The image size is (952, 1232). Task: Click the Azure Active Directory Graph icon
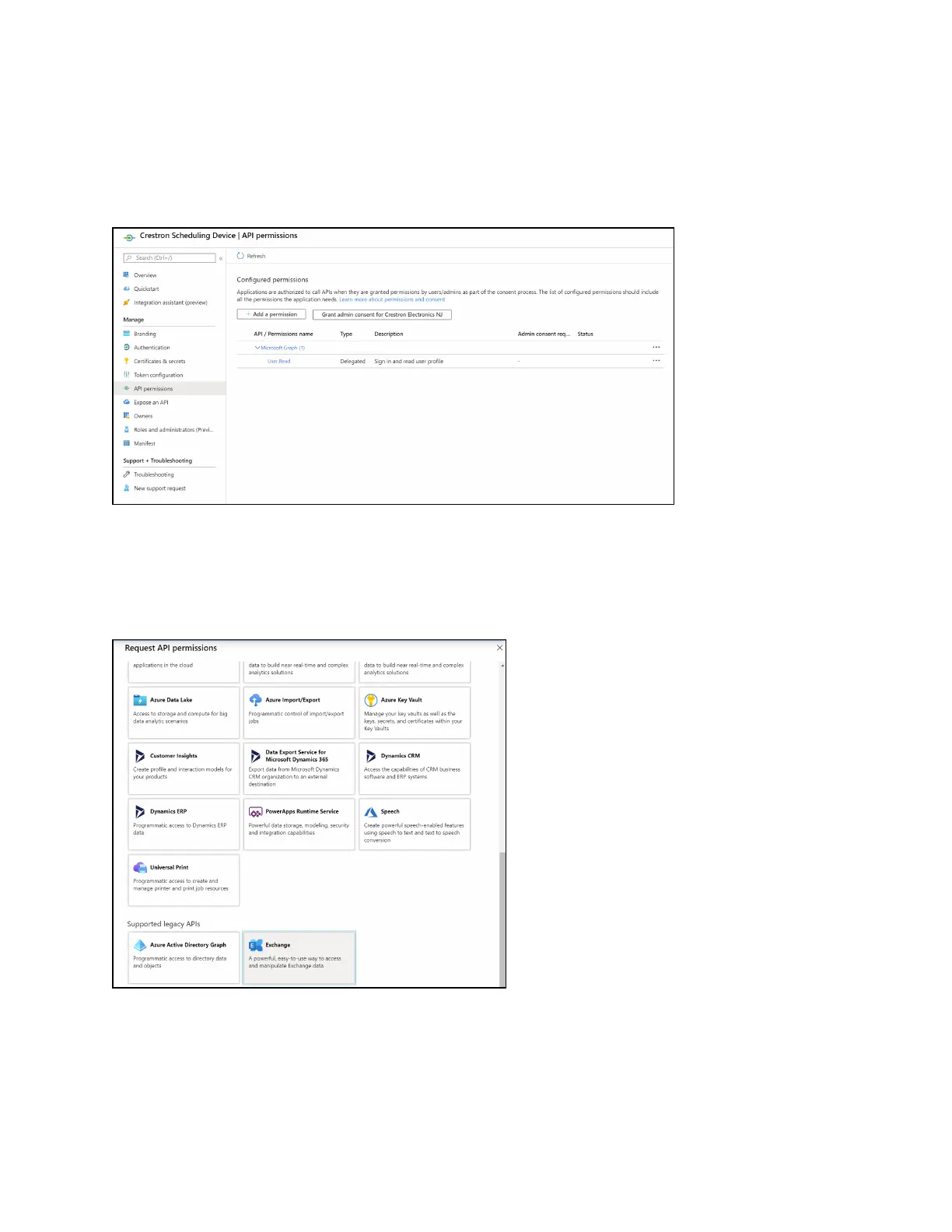[x=140, y=945]
